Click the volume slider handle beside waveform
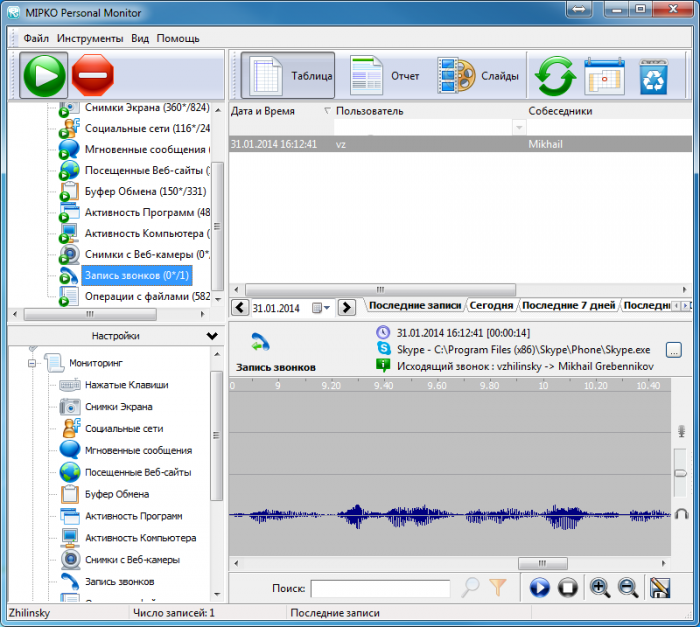The width and height of the screenshot is (700, 627). [x=680, y=473]
